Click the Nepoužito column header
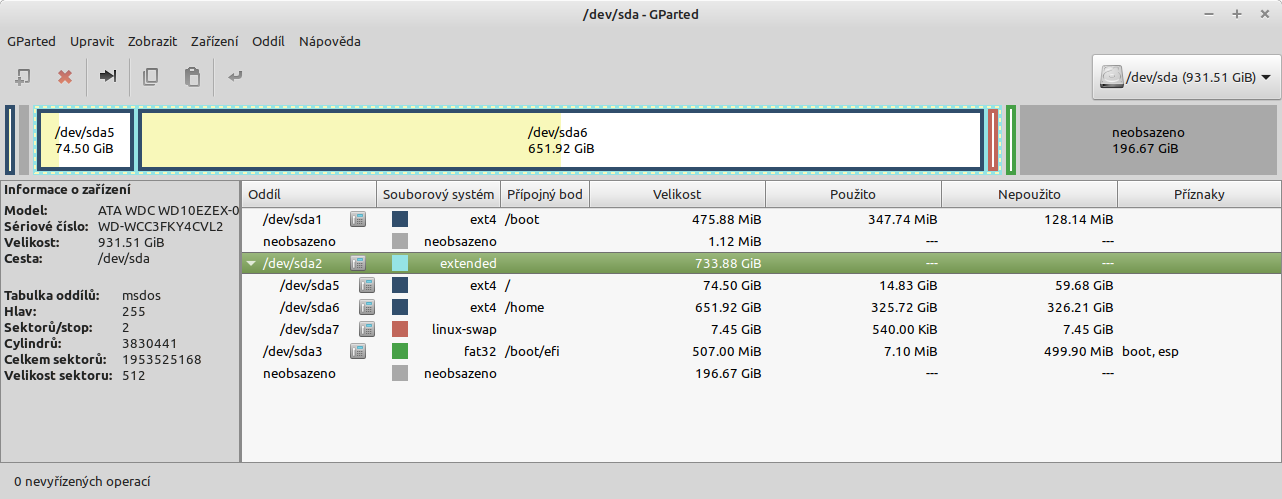This screenshot has height=499, width=1282. 1030,194
